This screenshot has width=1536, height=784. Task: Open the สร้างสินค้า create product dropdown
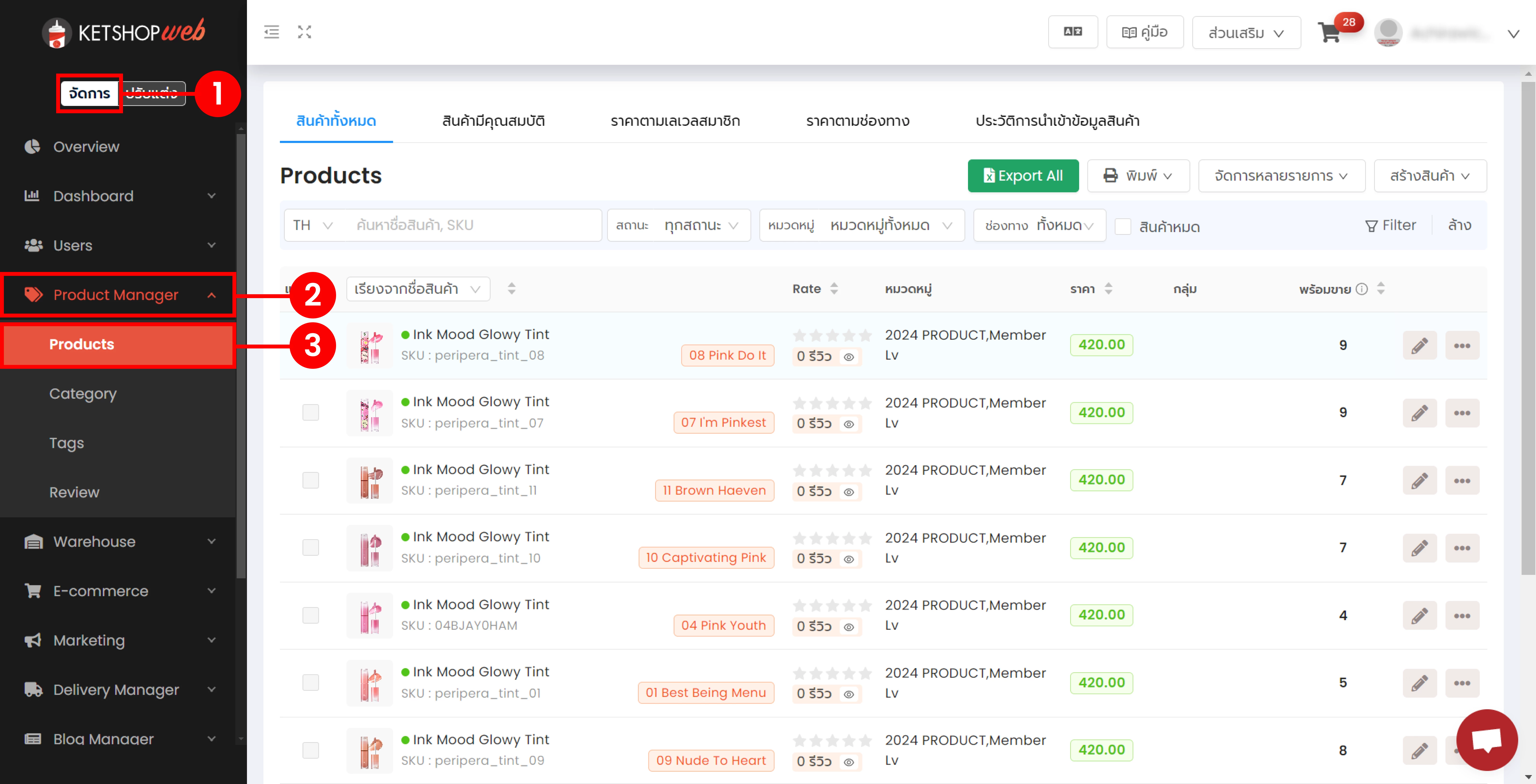(1430, 176)
